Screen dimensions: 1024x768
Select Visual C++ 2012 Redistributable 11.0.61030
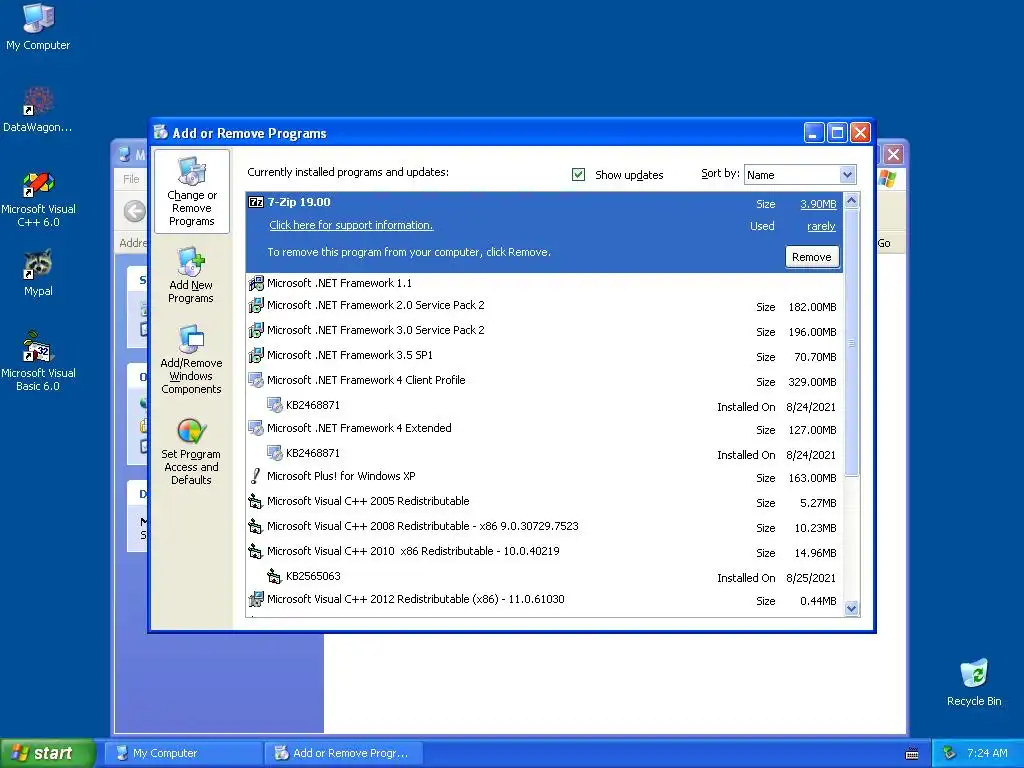(x=545, y=600)
